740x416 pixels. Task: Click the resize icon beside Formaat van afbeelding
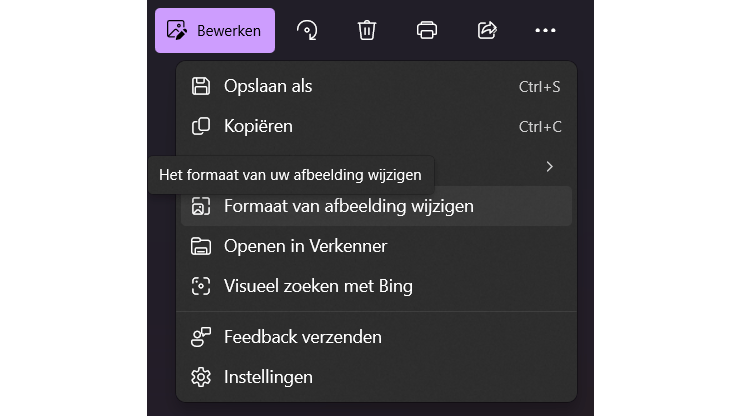click(x=201, y=207)
